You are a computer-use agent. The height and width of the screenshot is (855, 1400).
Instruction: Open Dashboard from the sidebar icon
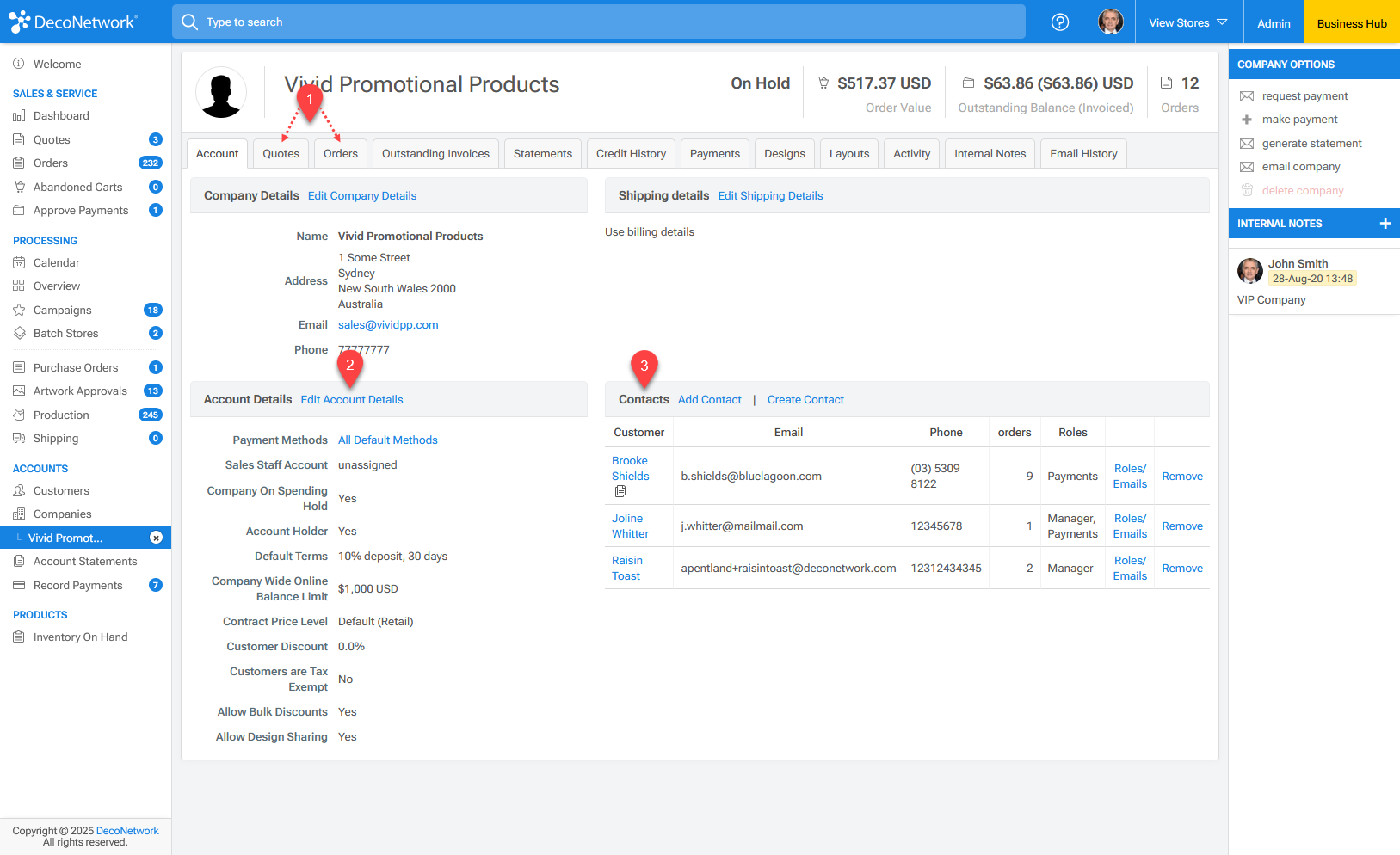coord(19,116)
